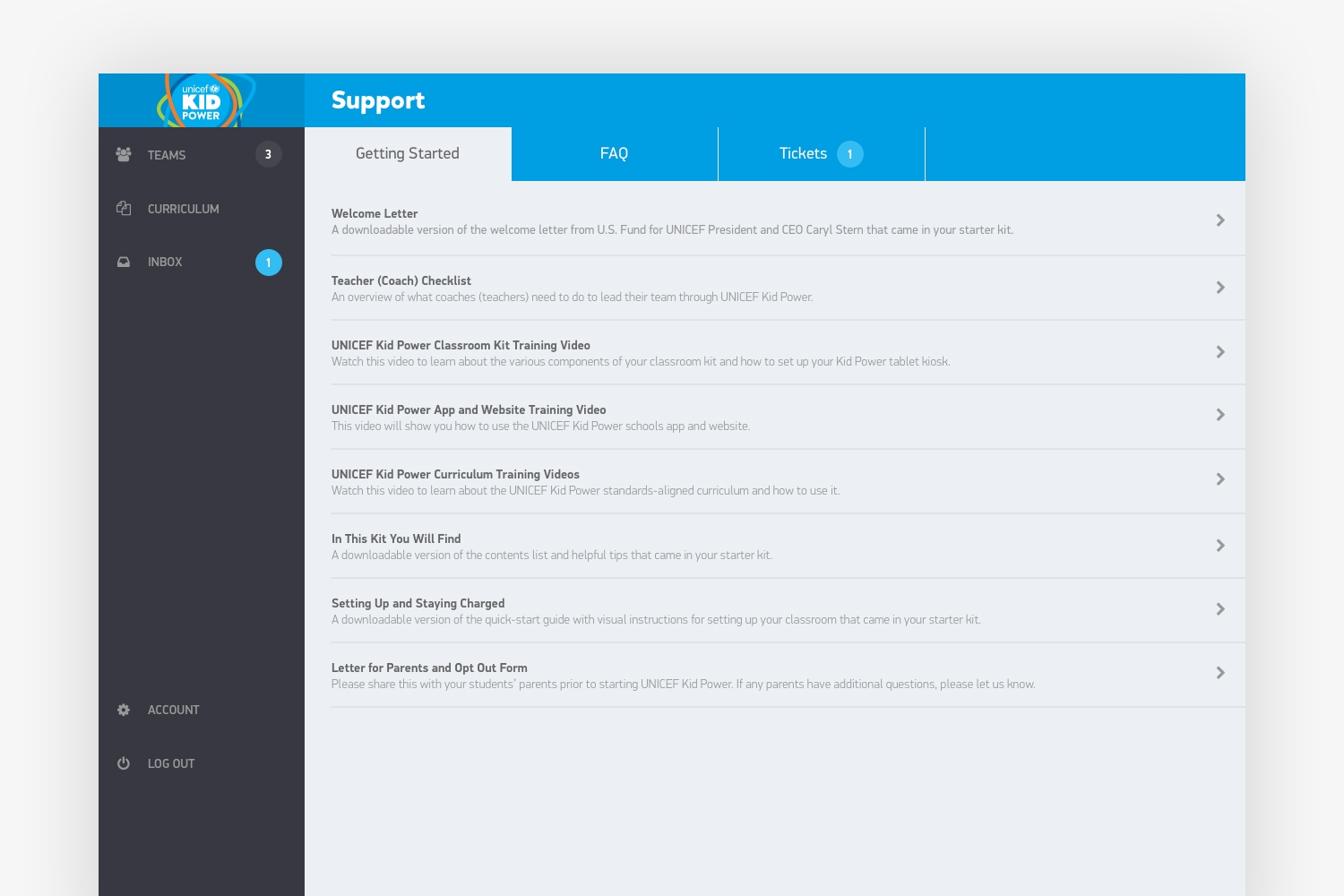
Task: Open the In This Kit You Will Find title
Action: point(396,538)
